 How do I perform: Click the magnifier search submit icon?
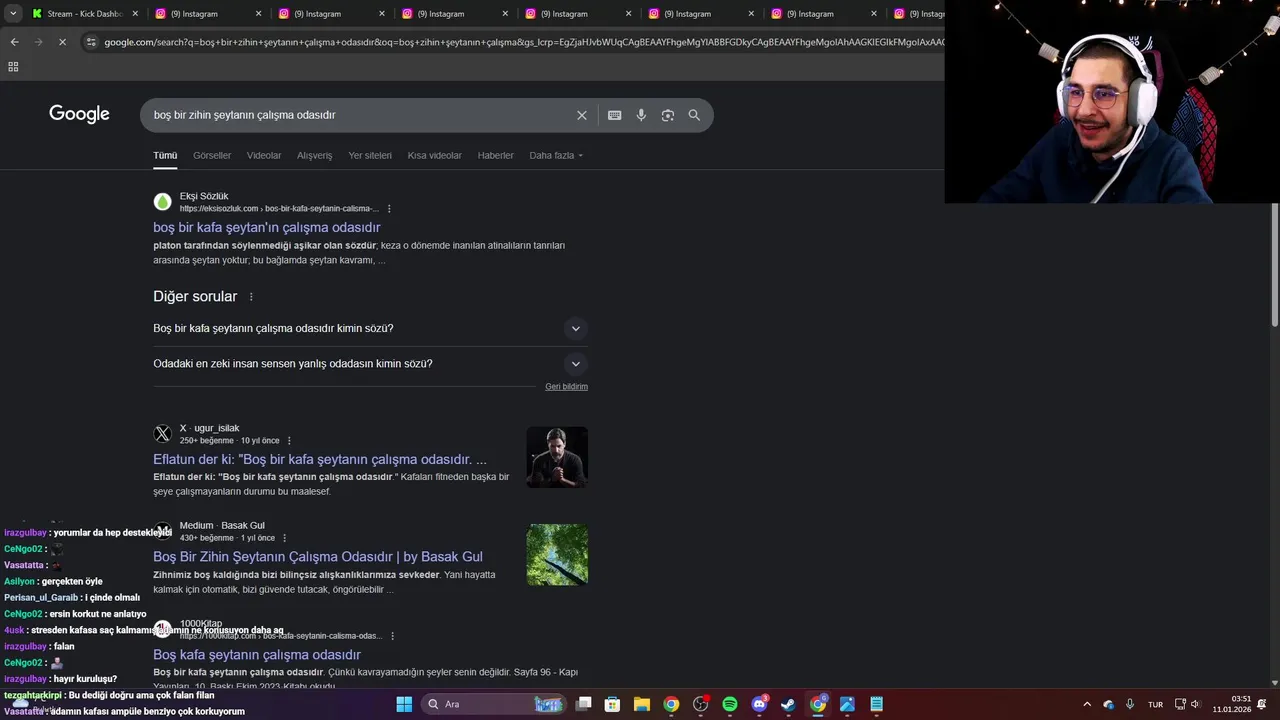[694, 115]
